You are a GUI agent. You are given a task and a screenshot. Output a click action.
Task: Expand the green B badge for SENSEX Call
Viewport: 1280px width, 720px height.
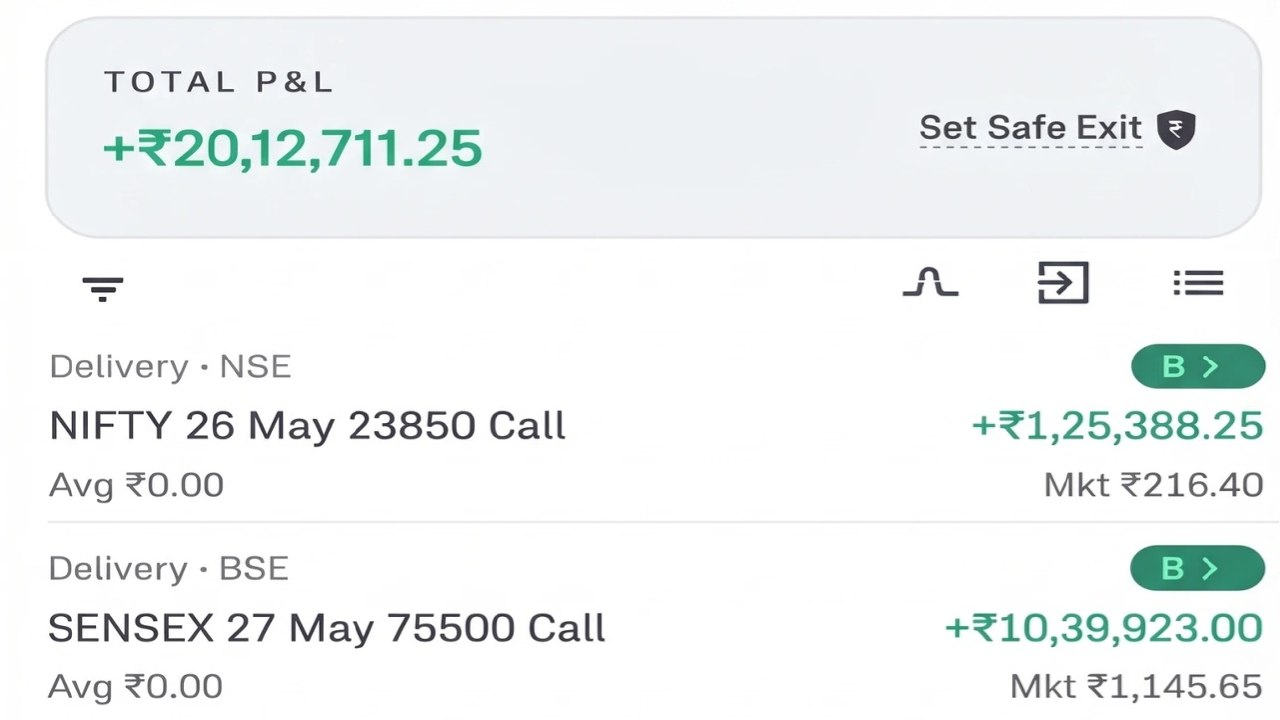[x=1198, y=568]
